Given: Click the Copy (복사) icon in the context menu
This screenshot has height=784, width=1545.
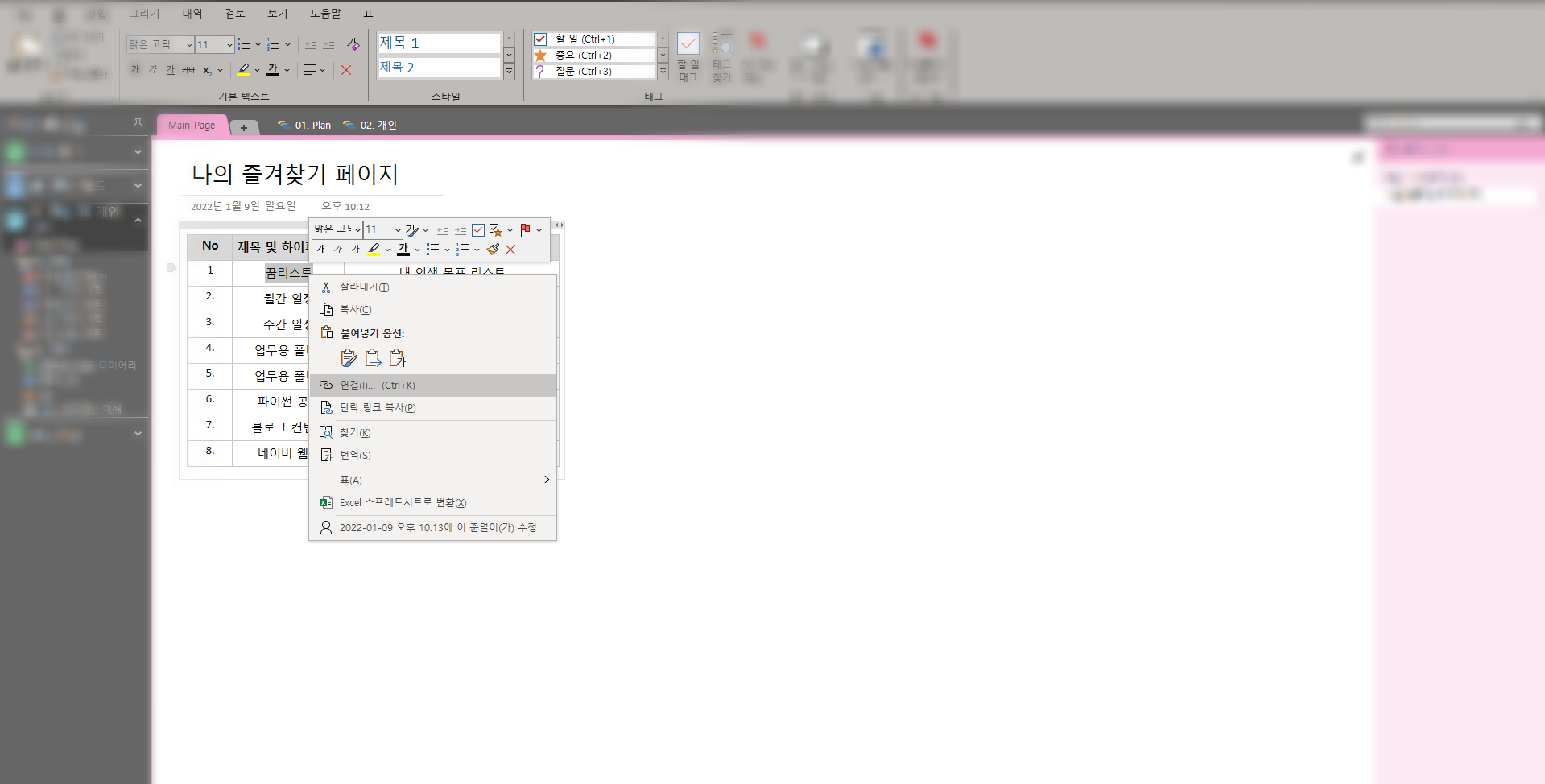Looking at the screenshot, I should point(326,309).
